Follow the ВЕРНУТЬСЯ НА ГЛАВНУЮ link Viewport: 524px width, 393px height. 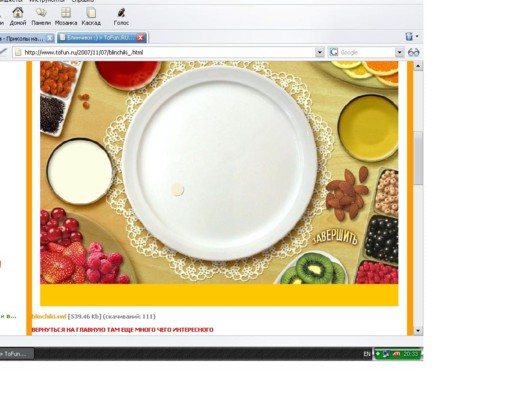123,330
